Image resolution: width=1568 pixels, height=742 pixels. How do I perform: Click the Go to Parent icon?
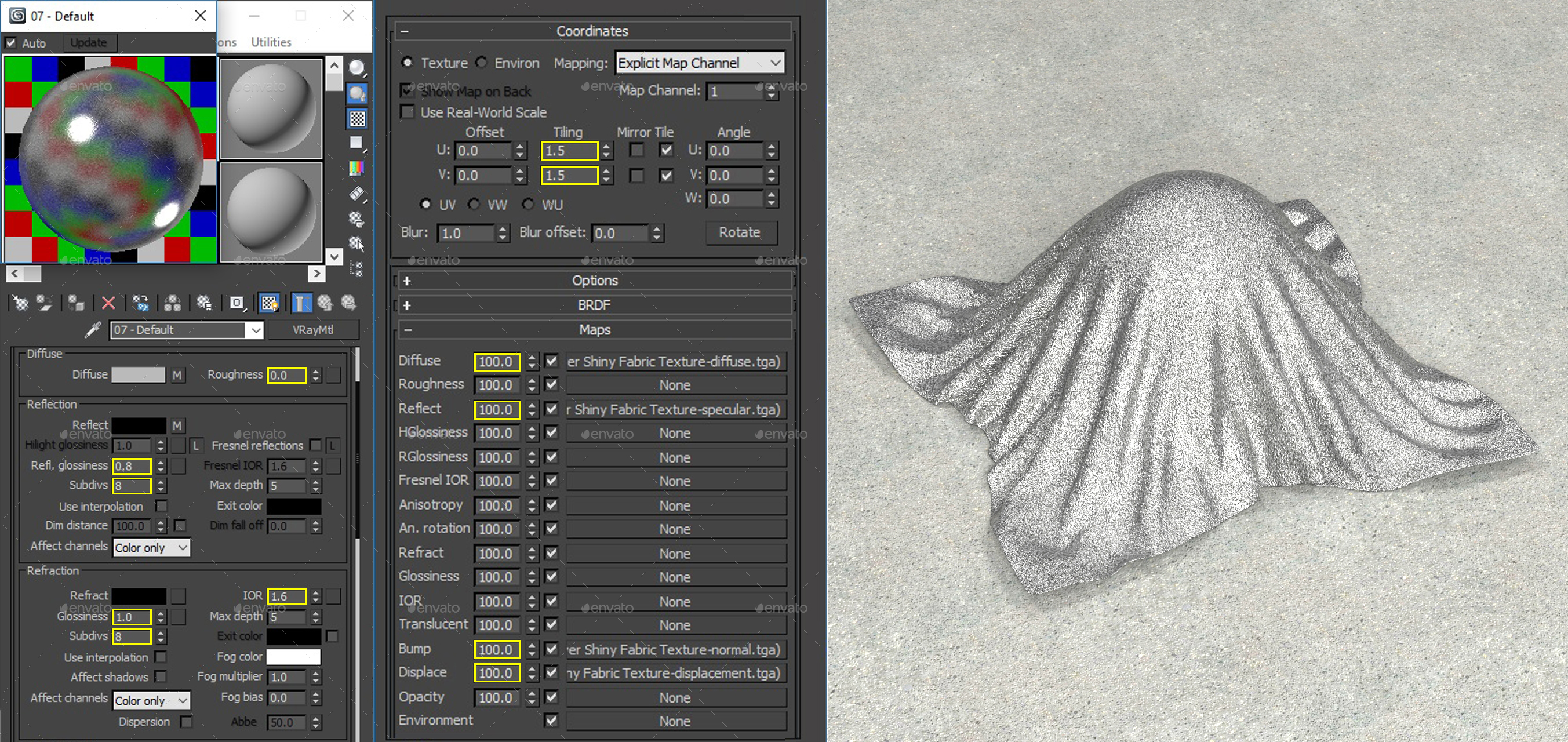tap(325, 303)
